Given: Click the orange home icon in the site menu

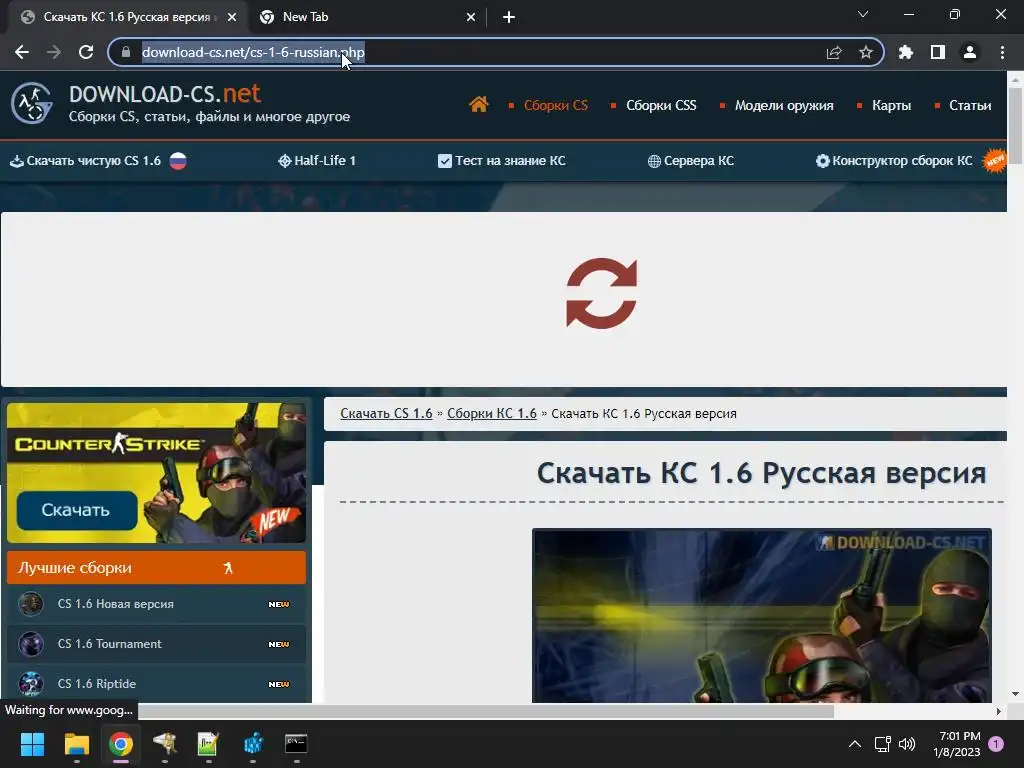Looking at the screenshot, I should pos(479,104).
